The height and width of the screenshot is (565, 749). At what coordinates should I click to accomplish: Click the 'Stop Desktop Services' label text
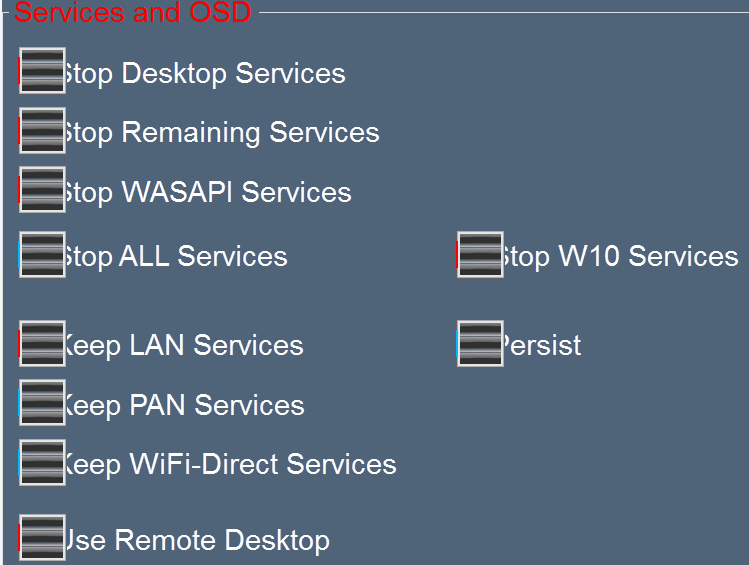click(x=205, y=74)
